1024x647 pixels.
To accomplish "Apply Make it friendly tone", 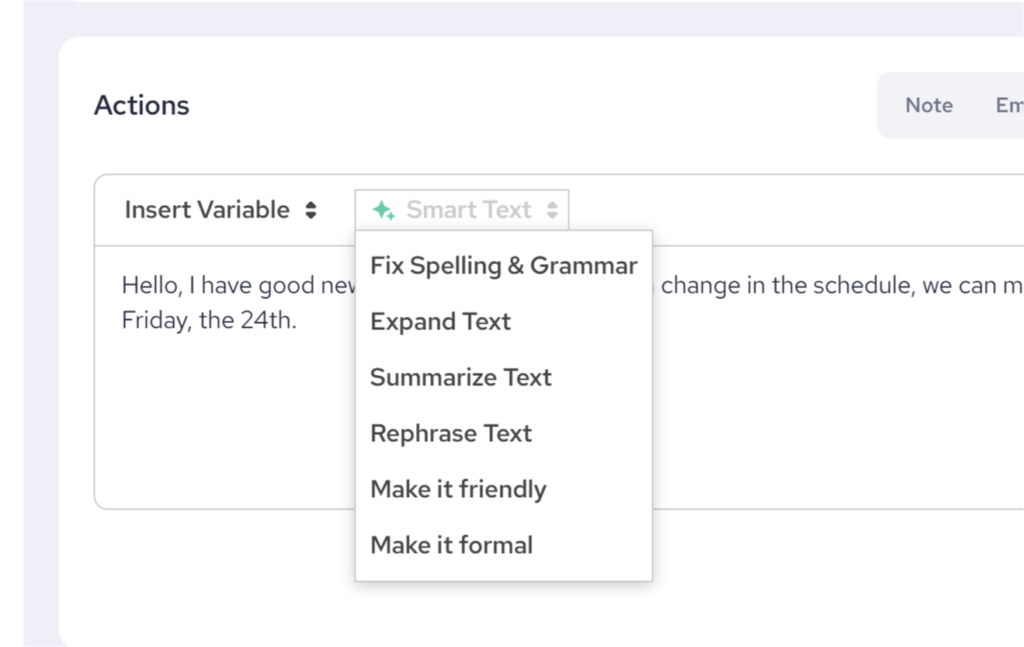I will click(458, 490).
